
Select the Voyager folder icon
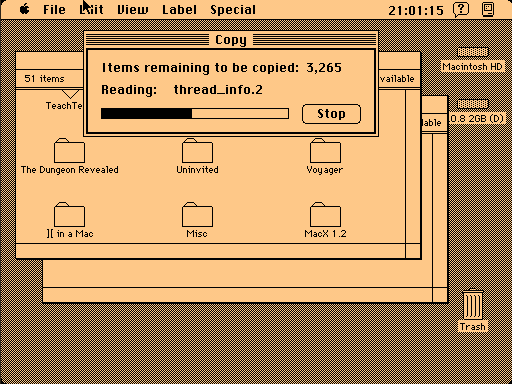click(325, 150)
